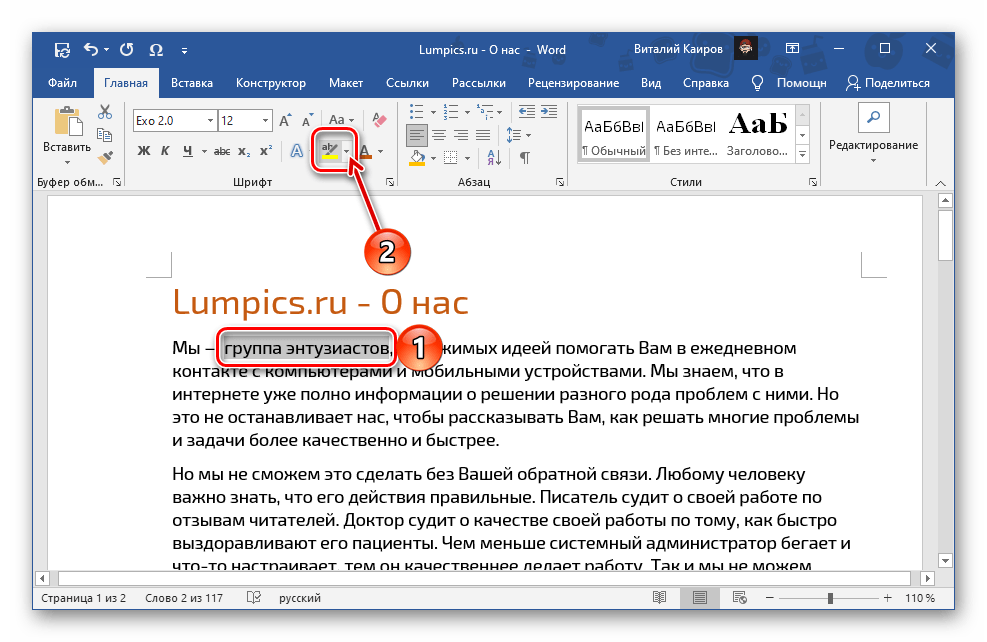Collapse the ribbon with the caret
The height and width of the screenshot is (642, 987).
(x=940, y=183)
